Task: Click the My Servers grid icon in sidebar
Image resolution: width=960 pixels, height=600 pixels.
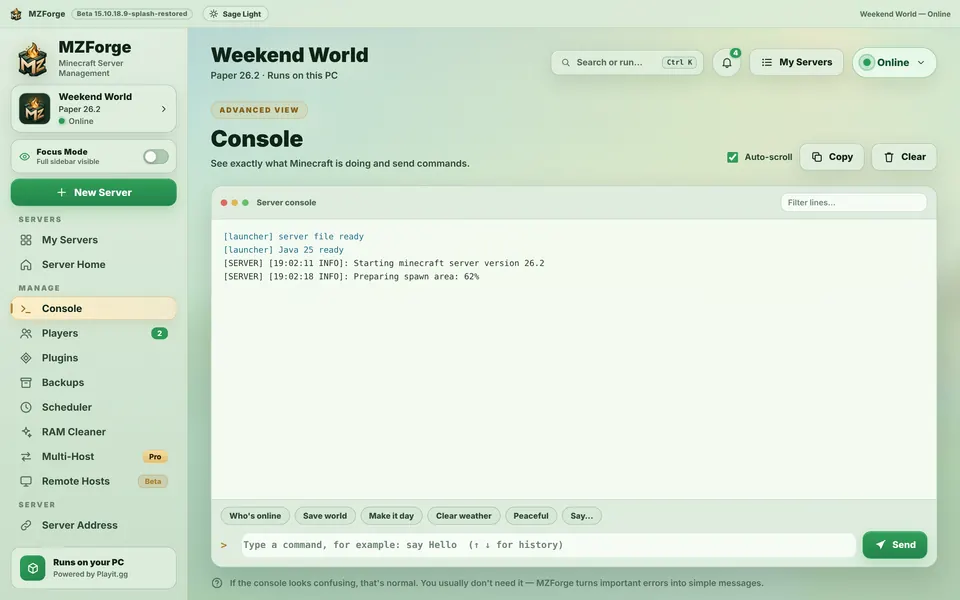Action: click(26, 240)
